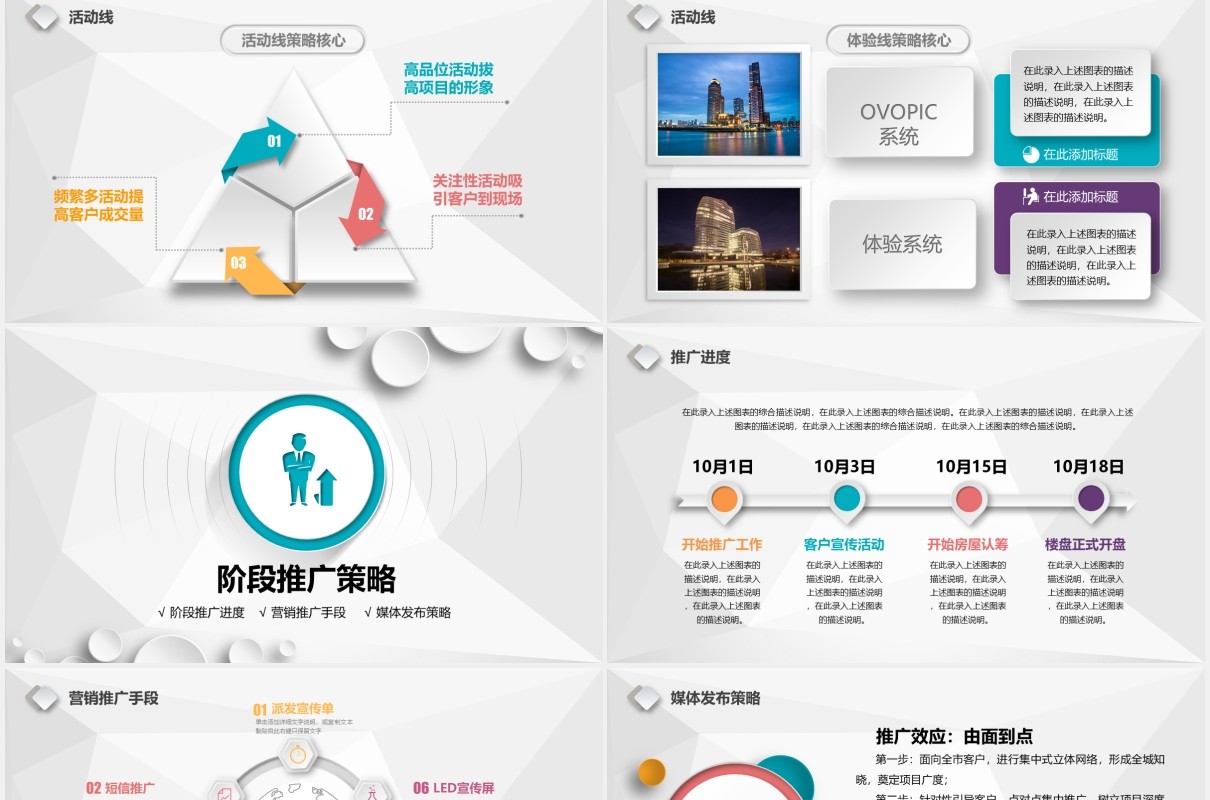
Task: Click the diamond icon beside 媒体发布策略
Action: pyautogui.click(x=644, y=698)
